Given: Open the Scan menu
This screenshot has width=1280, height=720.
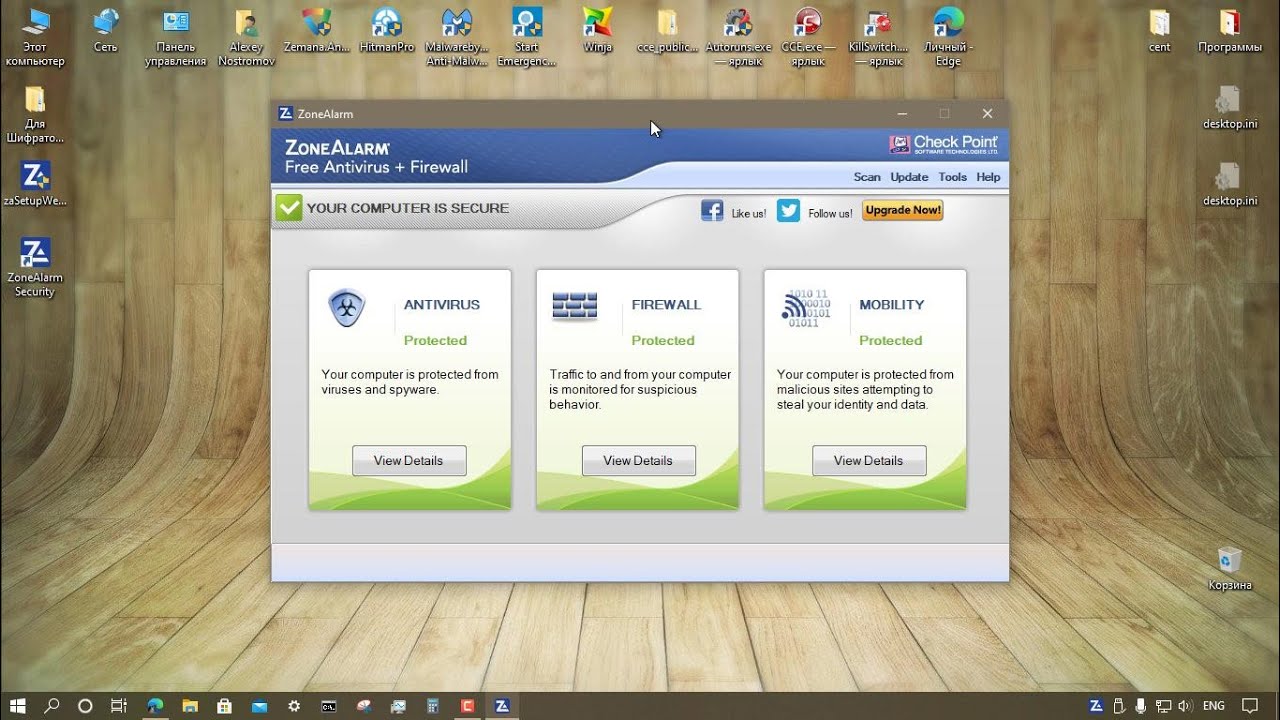Looking at the screenshot, I should (x=867, y=177).
